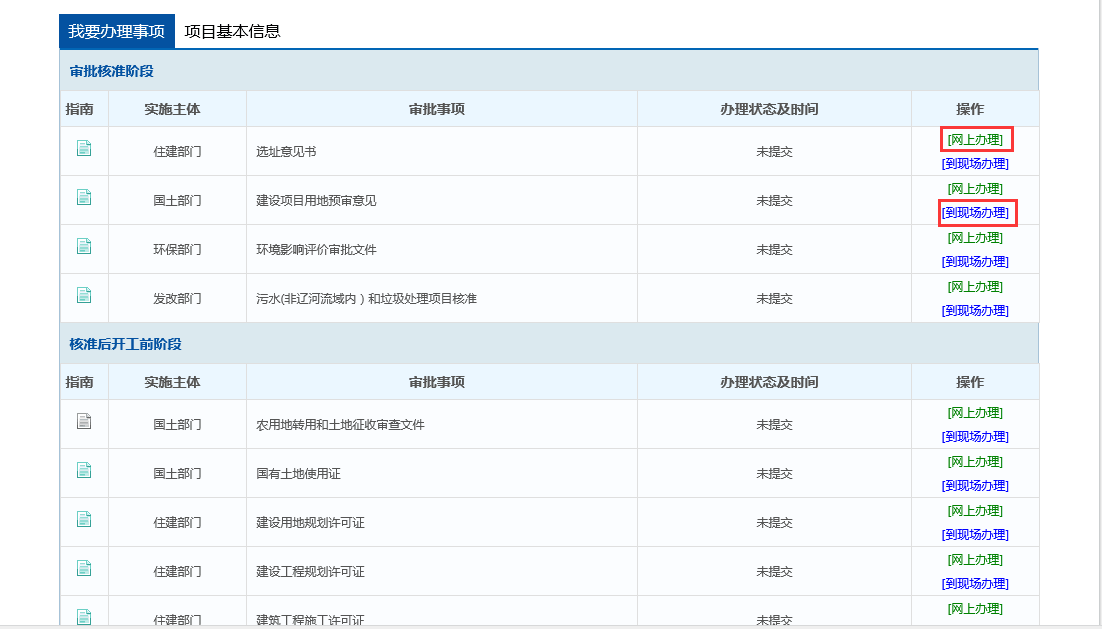Click 到现场办理 for 建设用地规划许可证
Viewport: 1102px width, 629px height.
pos(975,535)
